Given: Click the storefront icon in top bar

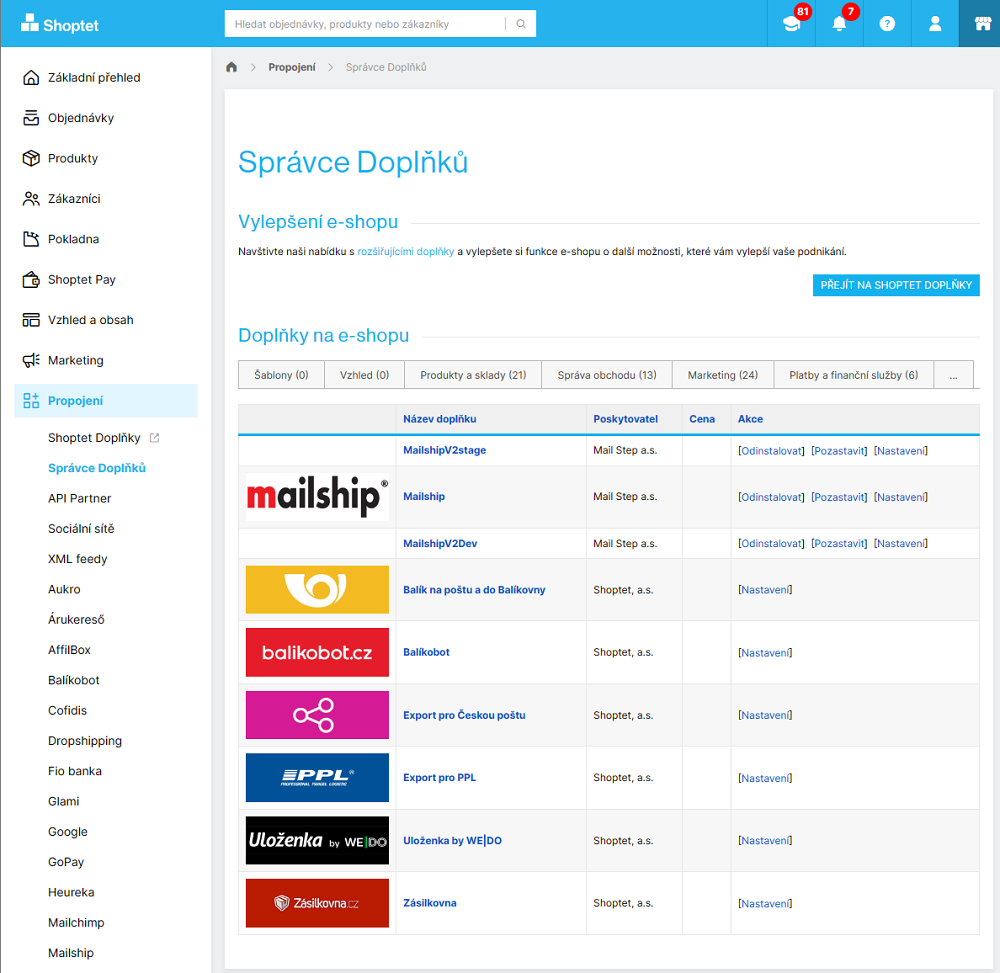Looking at the screenshot, I should [979, 24].
